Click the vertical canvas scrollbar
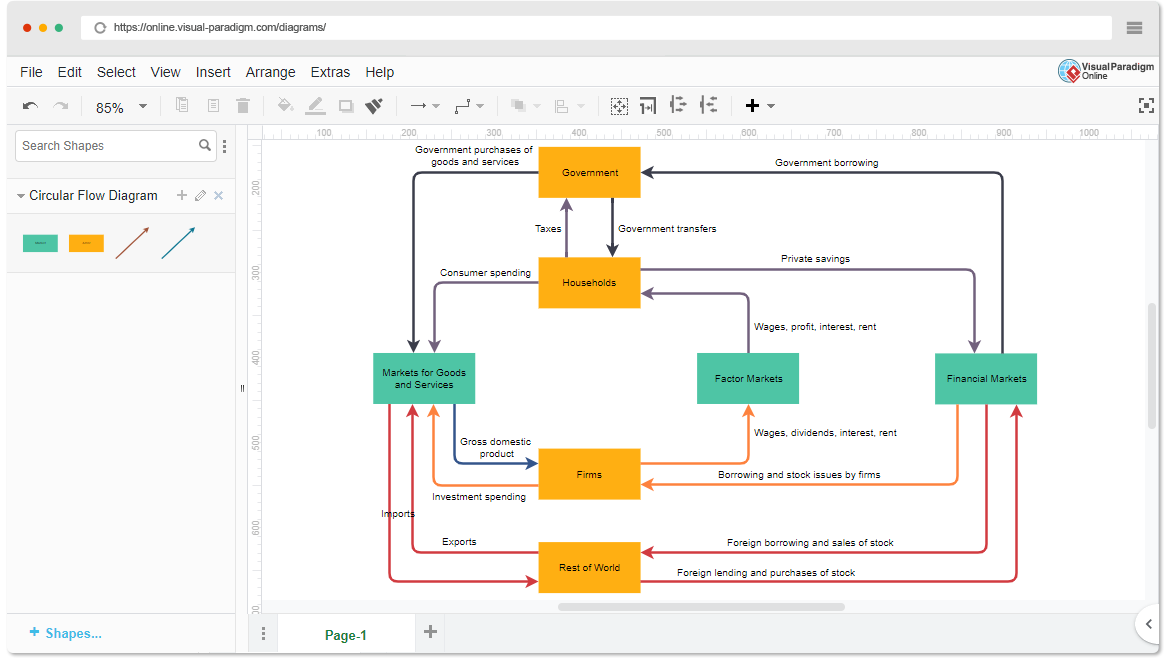Screen dimensions: 1170x665 (x=1152, y=366)
